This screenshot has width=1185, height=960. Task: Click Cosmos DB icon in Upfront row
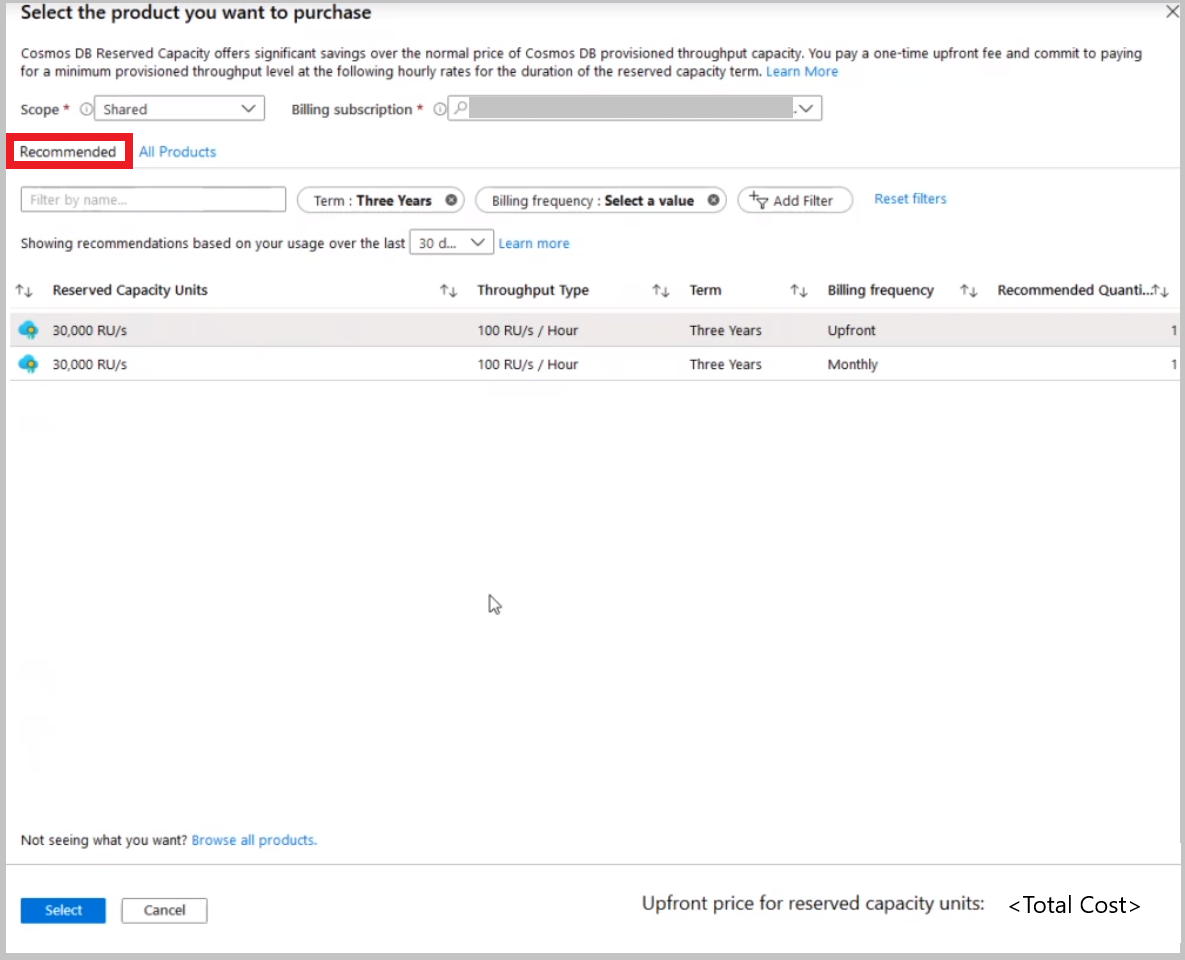click(x=29, y=330)
